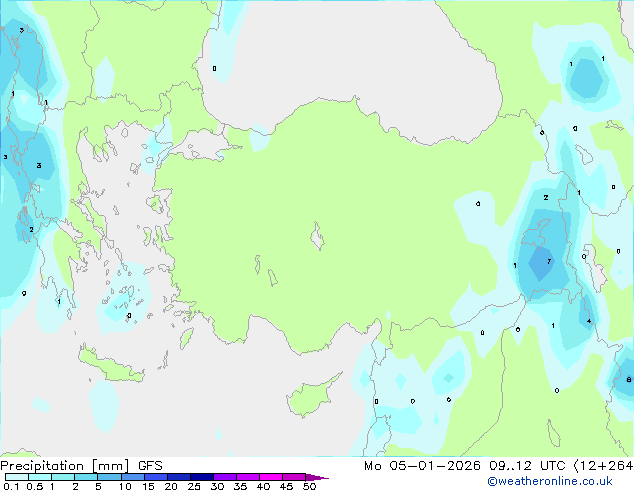Click the island of Crete
This screenshot has height=490, width=634.
click(x=110, y=365)
